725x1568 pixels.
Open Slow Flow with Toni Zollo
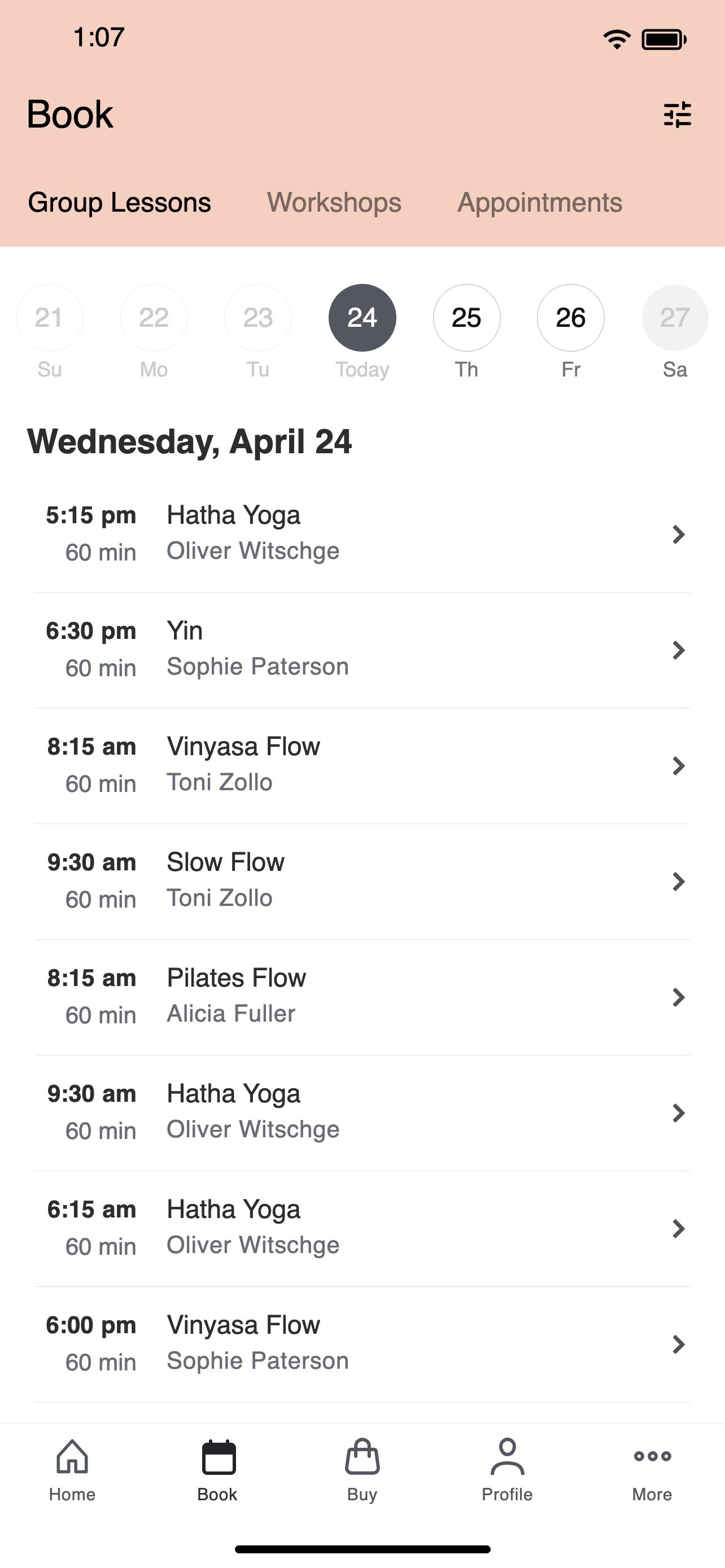(362, 882)
